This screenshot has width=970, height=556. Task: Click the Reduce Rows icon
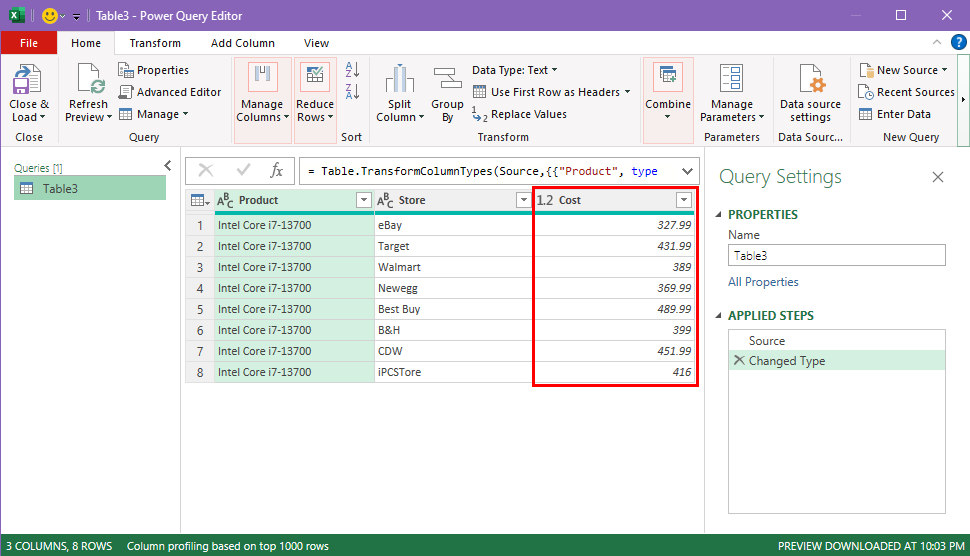click(315, 77)
